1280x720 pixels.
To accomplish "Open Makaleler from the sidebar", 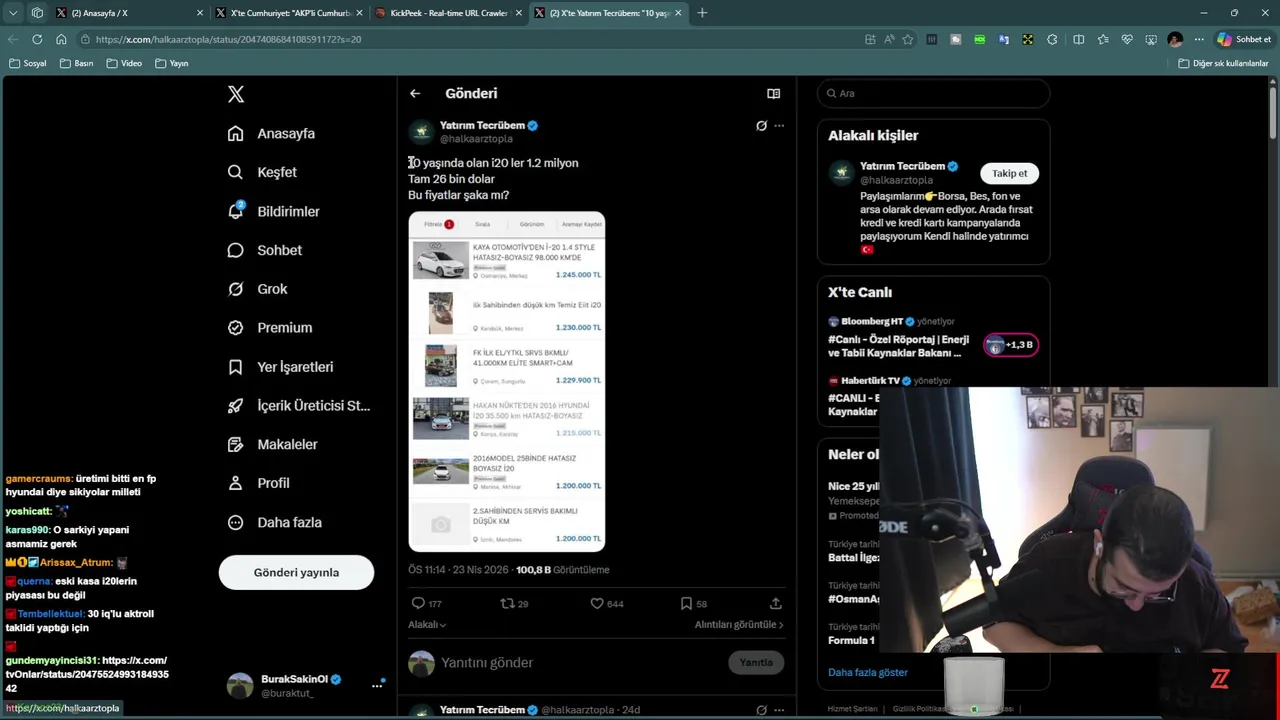I will coord(272,444).
